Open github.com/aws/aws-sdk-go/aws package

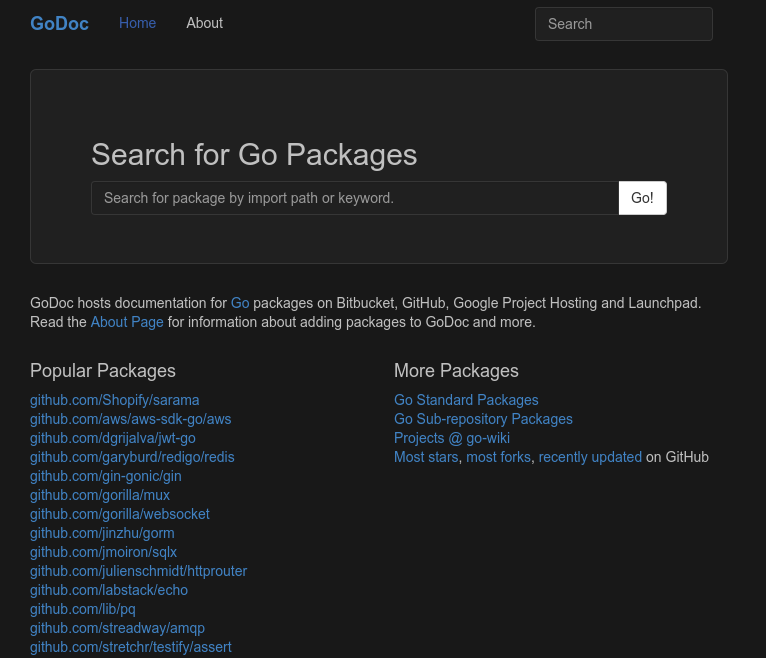(x=130, y=419)
